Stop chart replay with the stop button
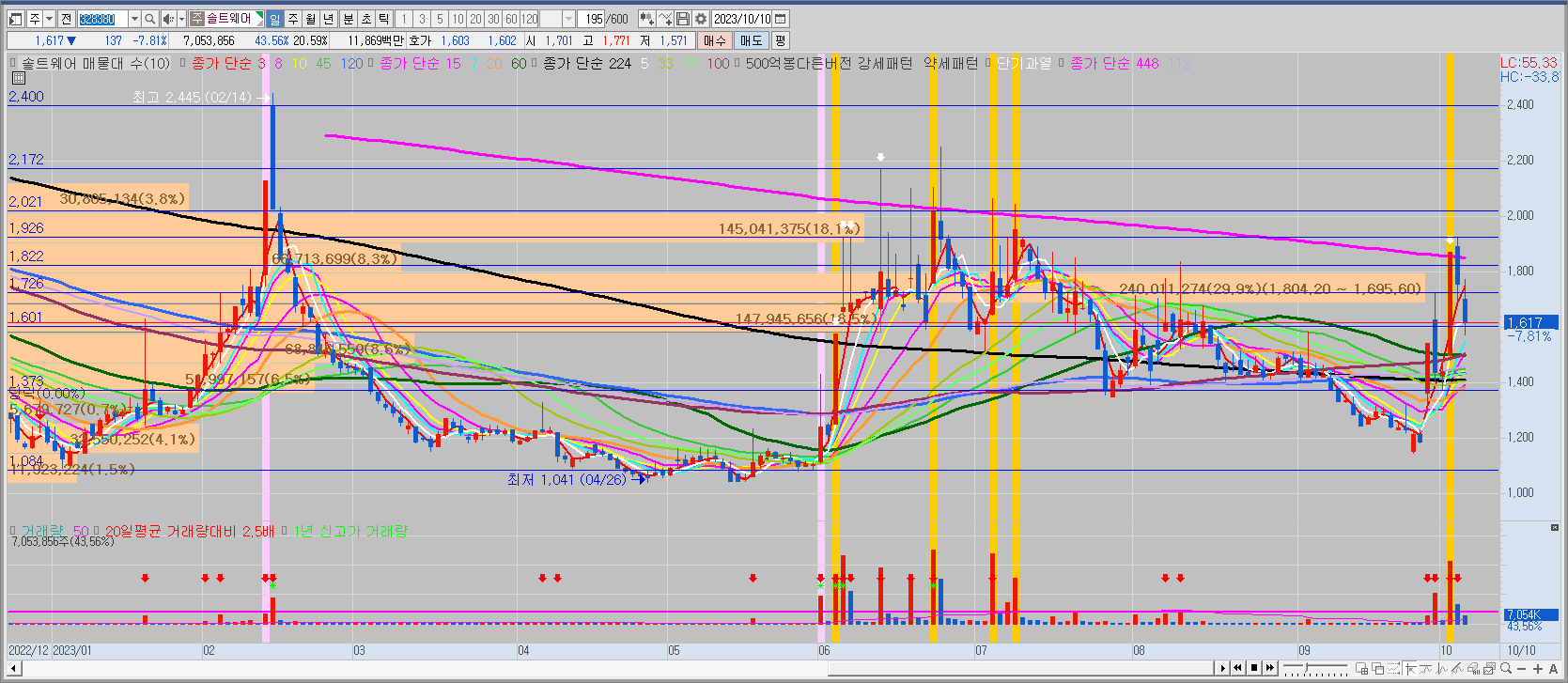 [x=1254, y=668]
